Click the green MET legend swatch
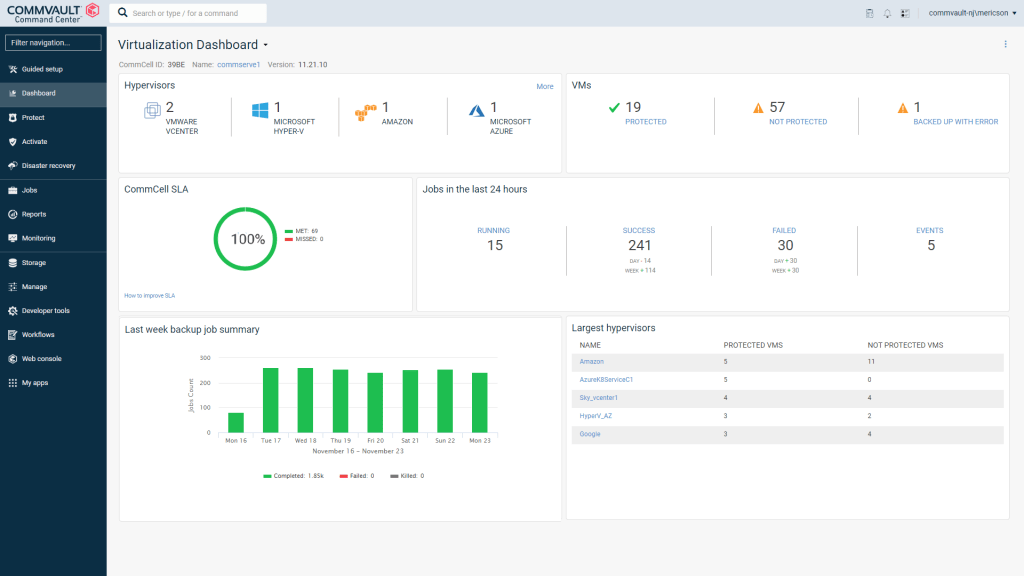Viewport: 1024px width, 576px height. (289, 231)
